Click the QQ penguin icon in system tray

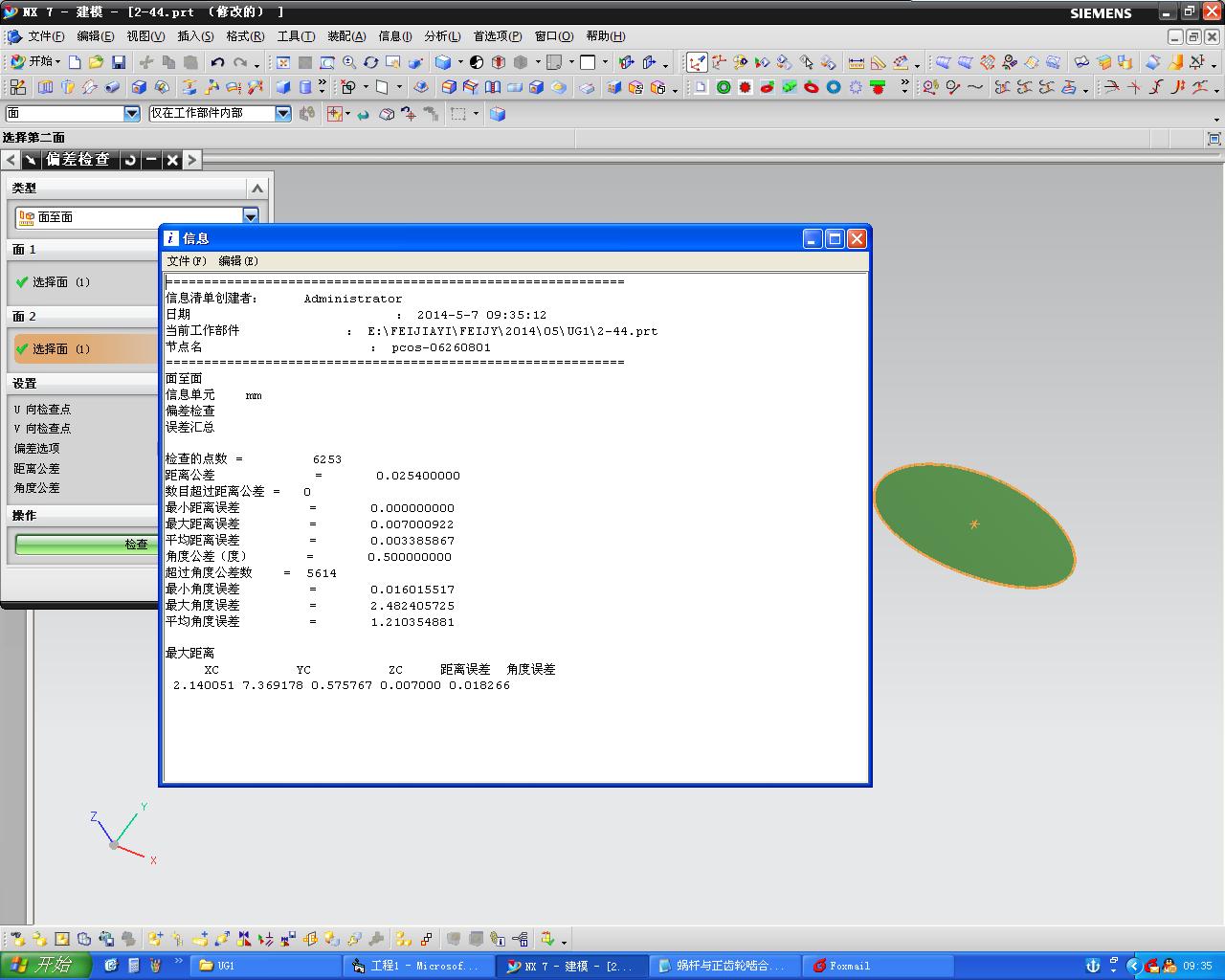point(1169,966)
